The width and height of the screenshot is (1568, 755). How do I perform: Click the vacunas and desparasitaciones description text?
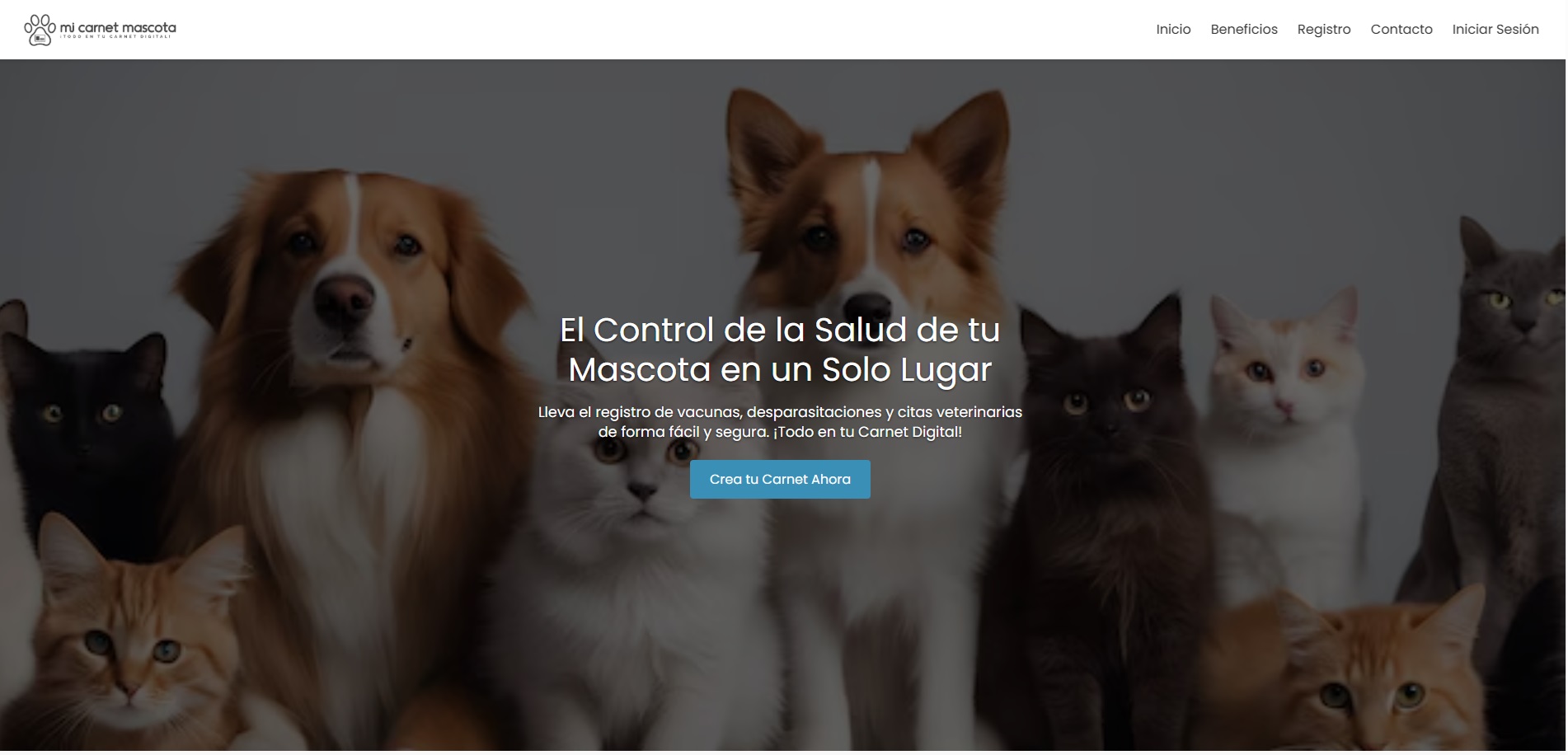[780, 422]
